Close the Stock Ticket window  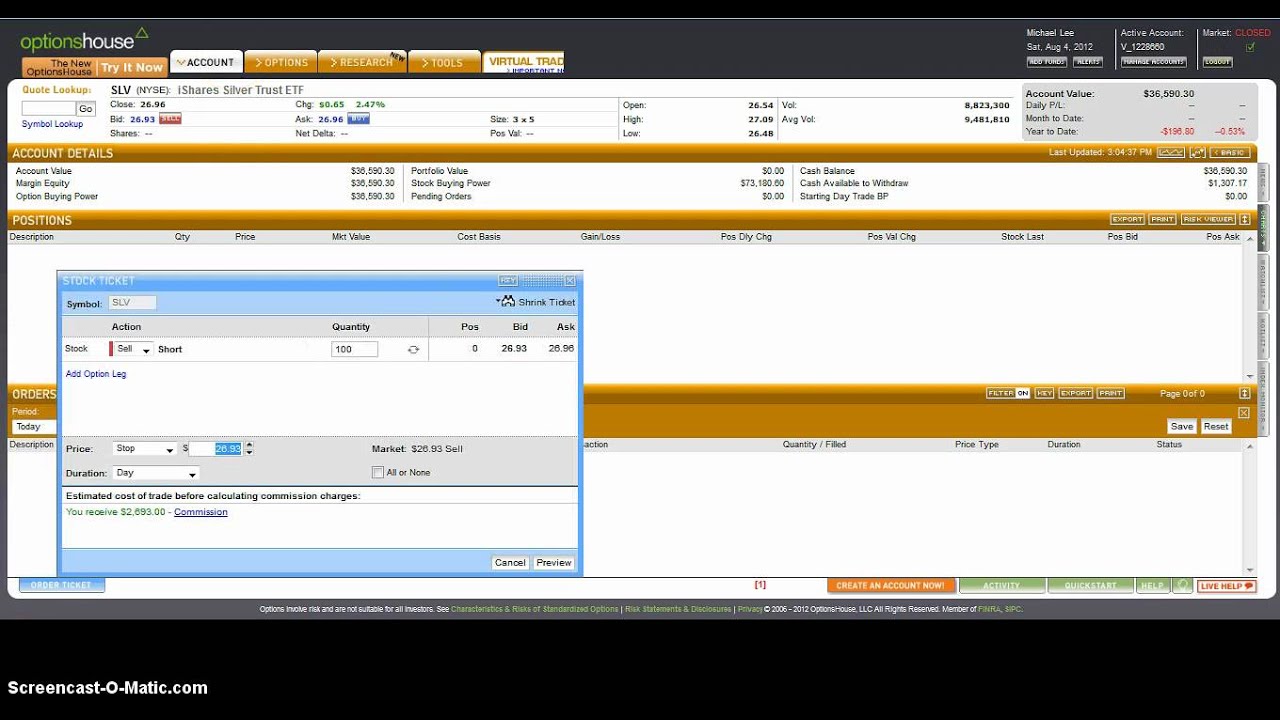[570, 281]
